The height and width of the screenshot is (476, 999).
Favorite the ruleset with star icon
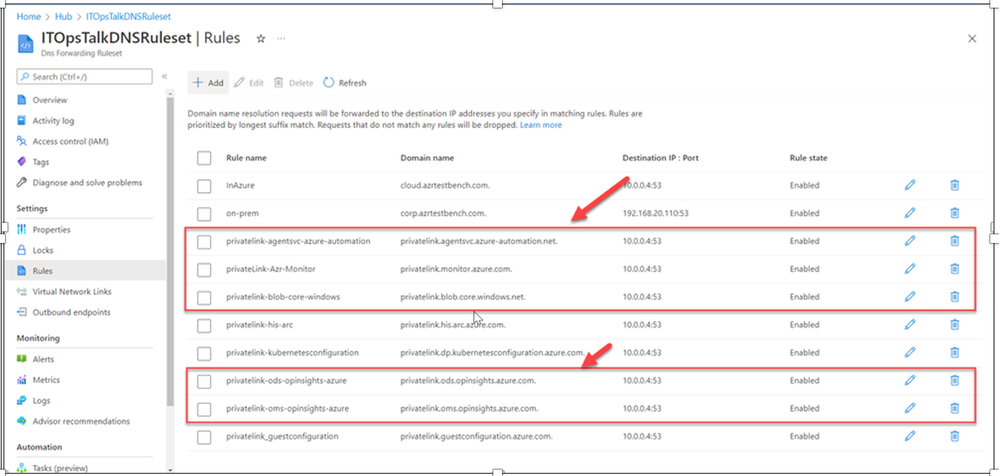click(261, 39)
